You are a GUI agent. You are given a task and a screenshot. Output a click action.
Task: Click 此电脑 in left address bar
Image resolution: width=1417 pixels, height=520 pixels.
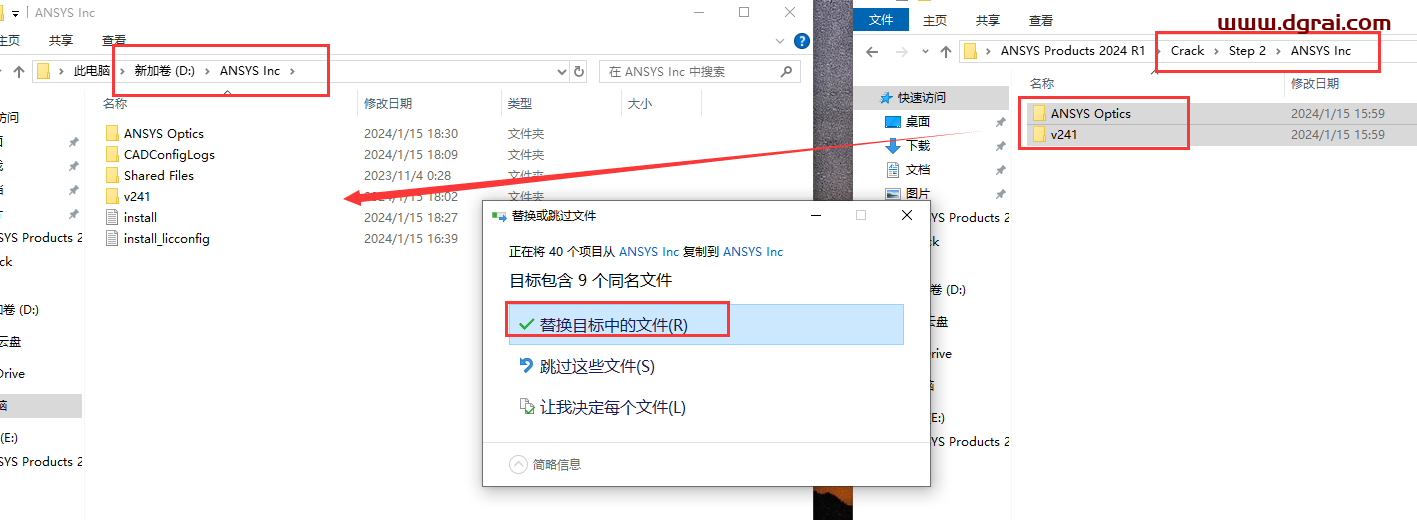pos(92,72)
